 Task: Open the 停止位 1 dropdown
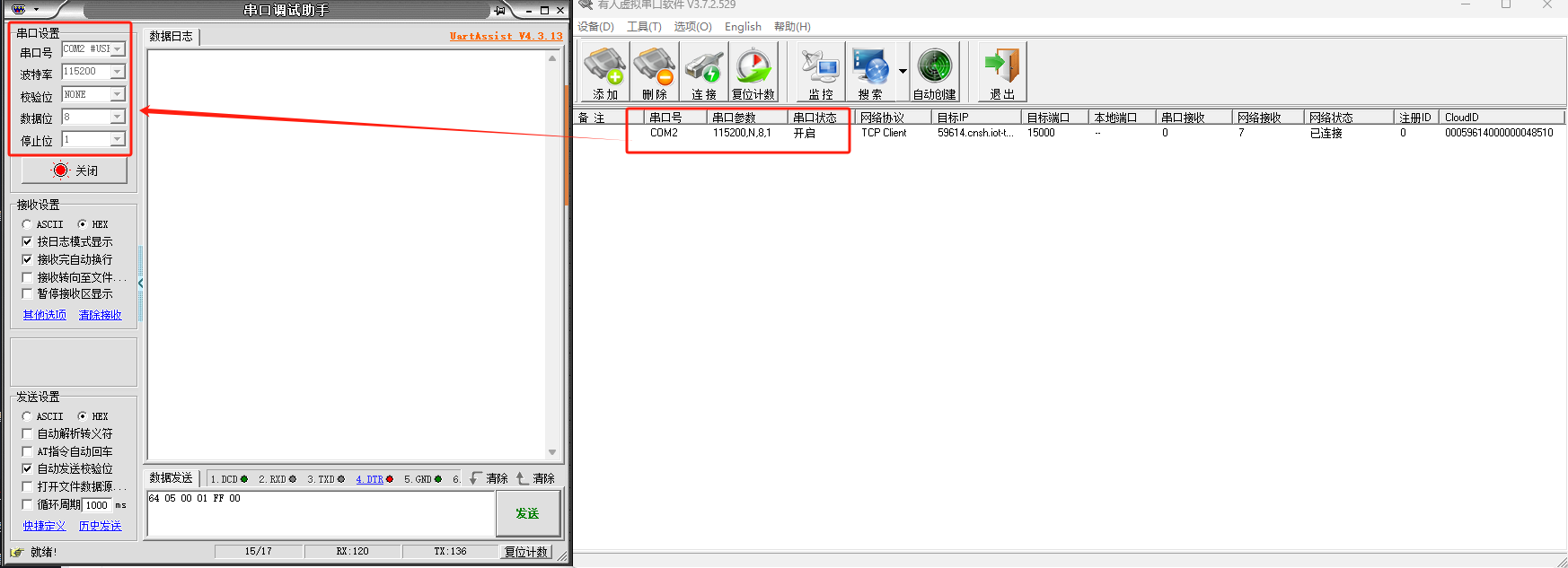[x=118, y=139]
